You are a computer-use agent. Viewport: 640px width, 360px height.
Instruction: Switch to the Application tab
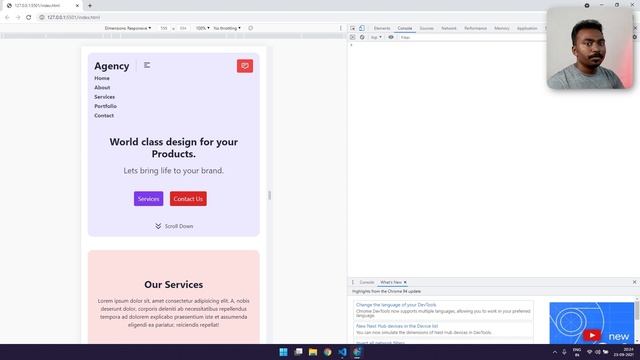(x=527, y=28)
